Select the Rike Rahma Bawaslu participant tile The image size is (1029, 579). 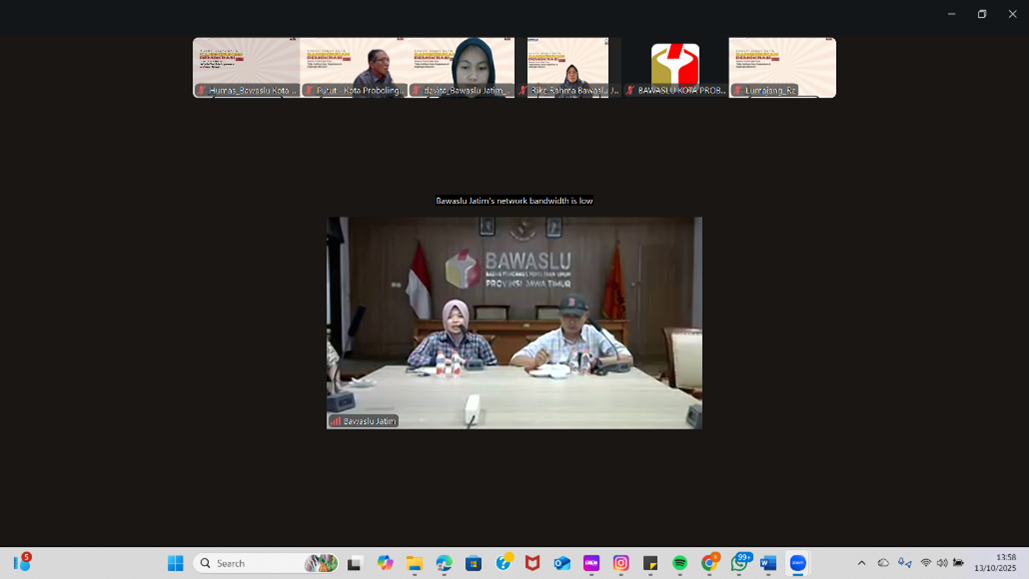(x=568, y=68)
